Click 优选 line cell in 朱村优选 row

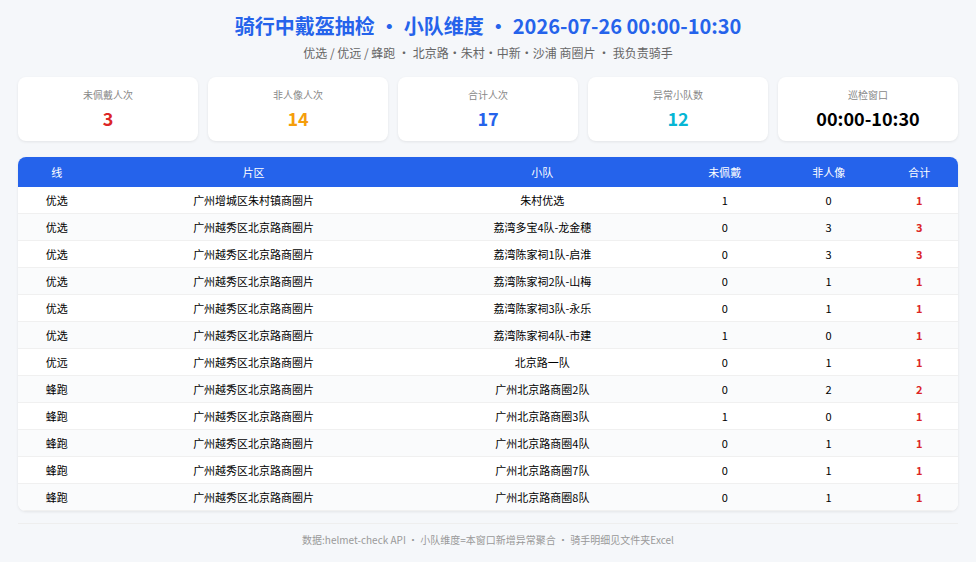coord(57,200)
